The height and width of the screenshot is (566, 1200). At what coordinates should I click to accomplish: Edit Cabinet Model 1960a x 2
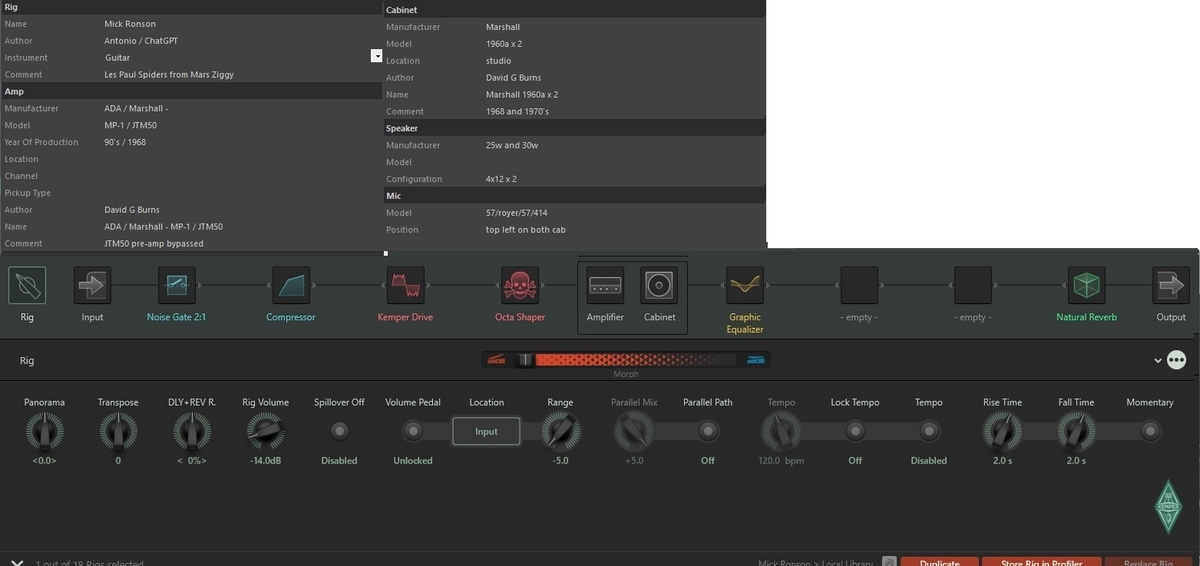tap(624, 44)
